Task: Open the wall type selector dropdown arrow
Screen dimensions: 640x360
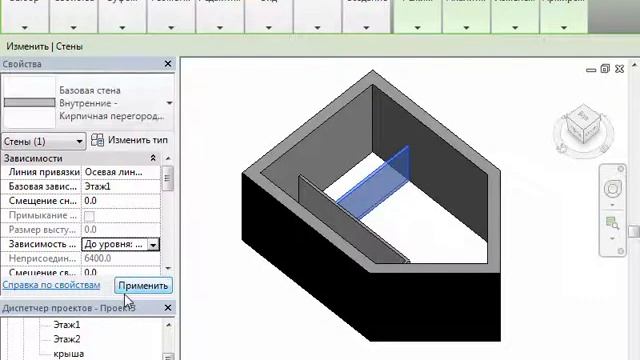Action: tap(169, 103)
